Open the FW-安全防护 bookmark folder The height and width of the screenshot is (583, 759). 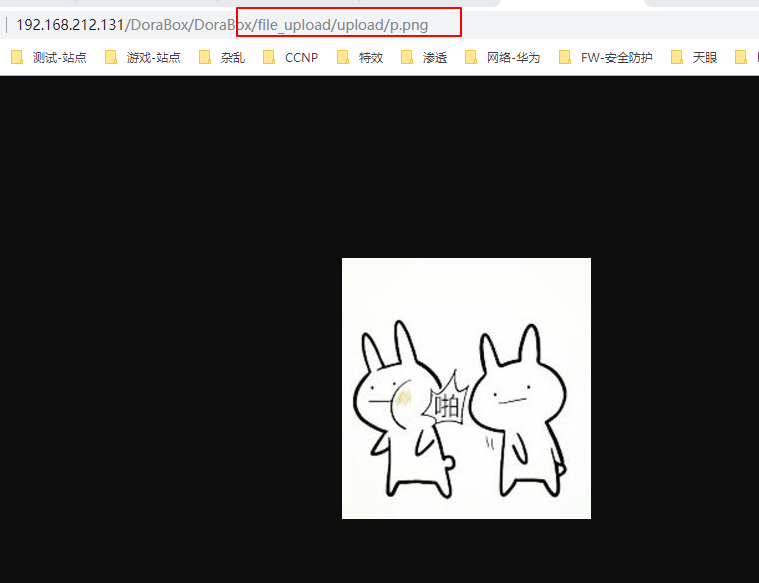606,58
